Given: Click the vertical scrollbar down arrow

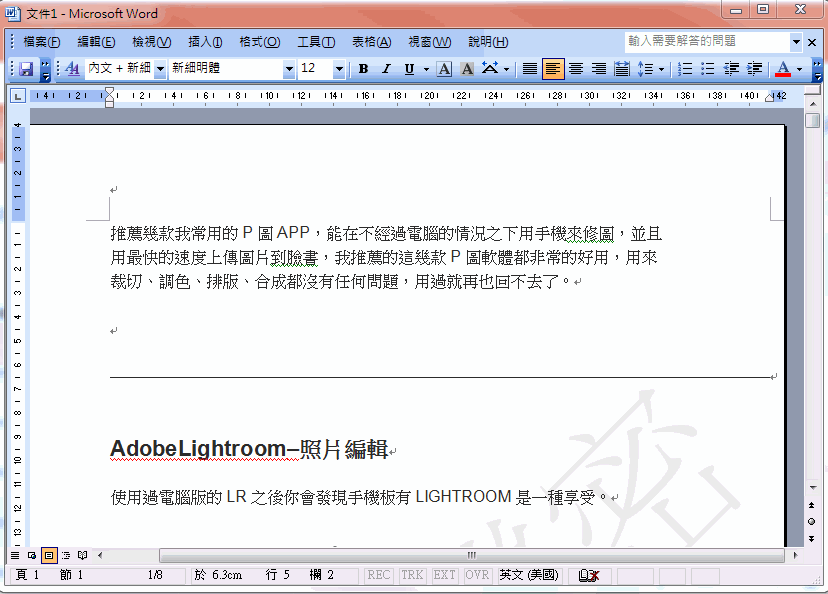Looking at the screenshot, I should pos(812,487).
